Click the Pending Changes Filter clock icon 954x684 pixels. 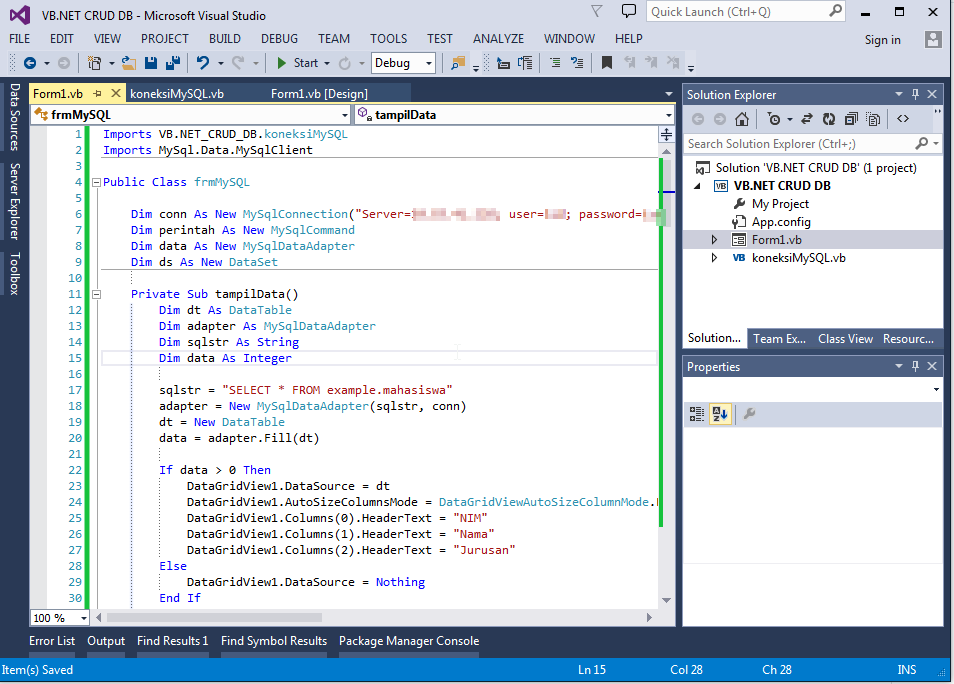774,119
